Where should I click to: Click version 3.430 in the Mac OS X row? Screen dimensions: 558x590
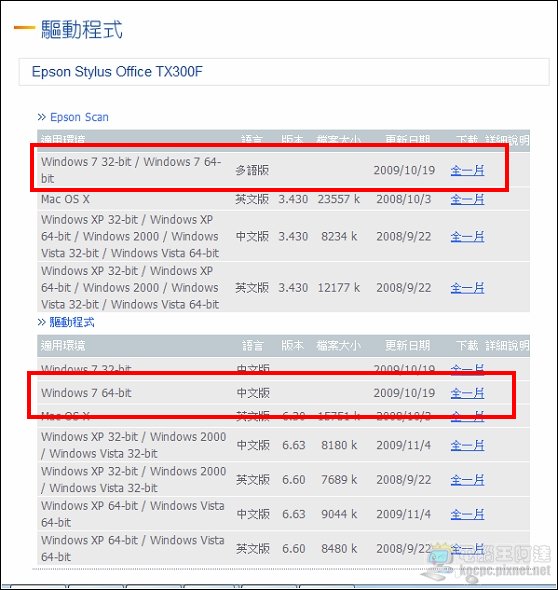(x=293, y=199)
